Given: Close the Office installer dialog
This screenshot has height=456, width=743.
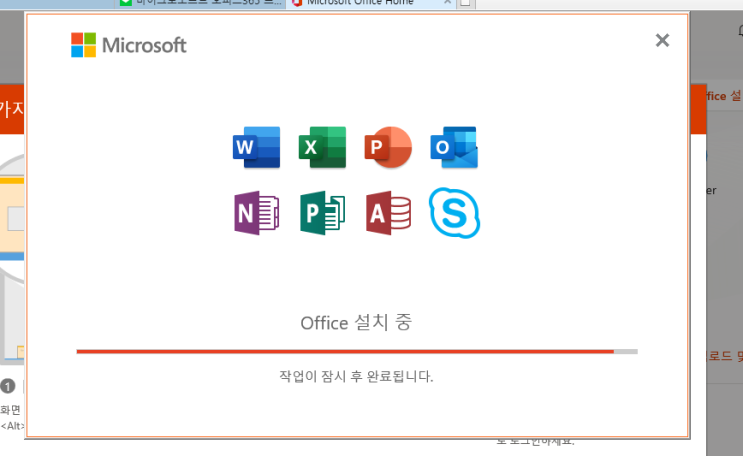Looking at the screenshot, I should [662, 40].
